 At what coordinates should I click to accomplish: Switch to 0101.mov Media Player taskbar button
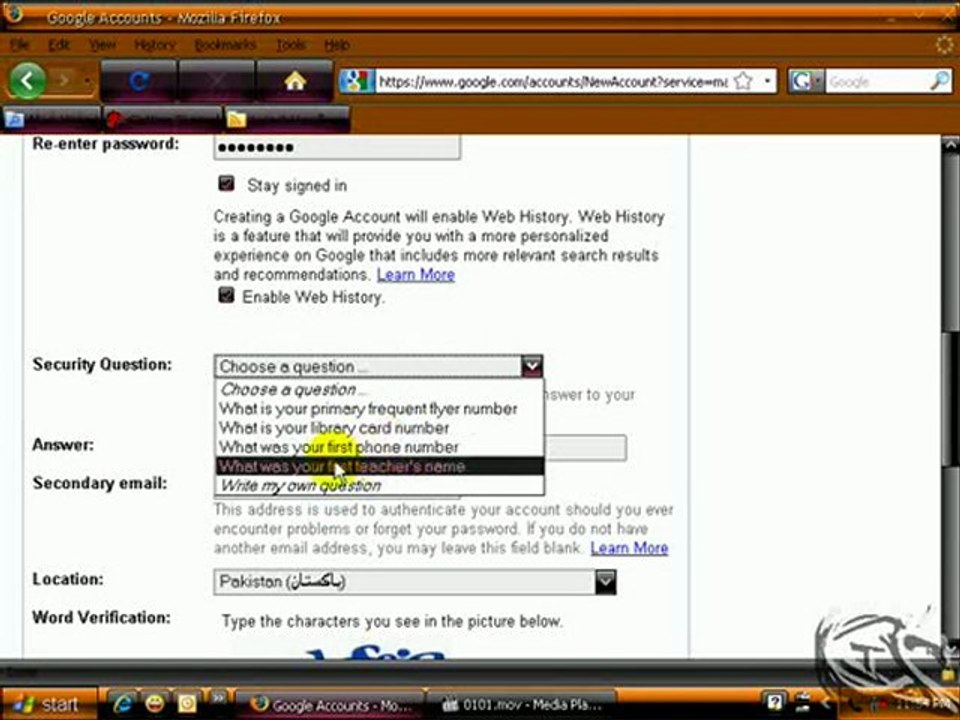click(x=522, y=705)
